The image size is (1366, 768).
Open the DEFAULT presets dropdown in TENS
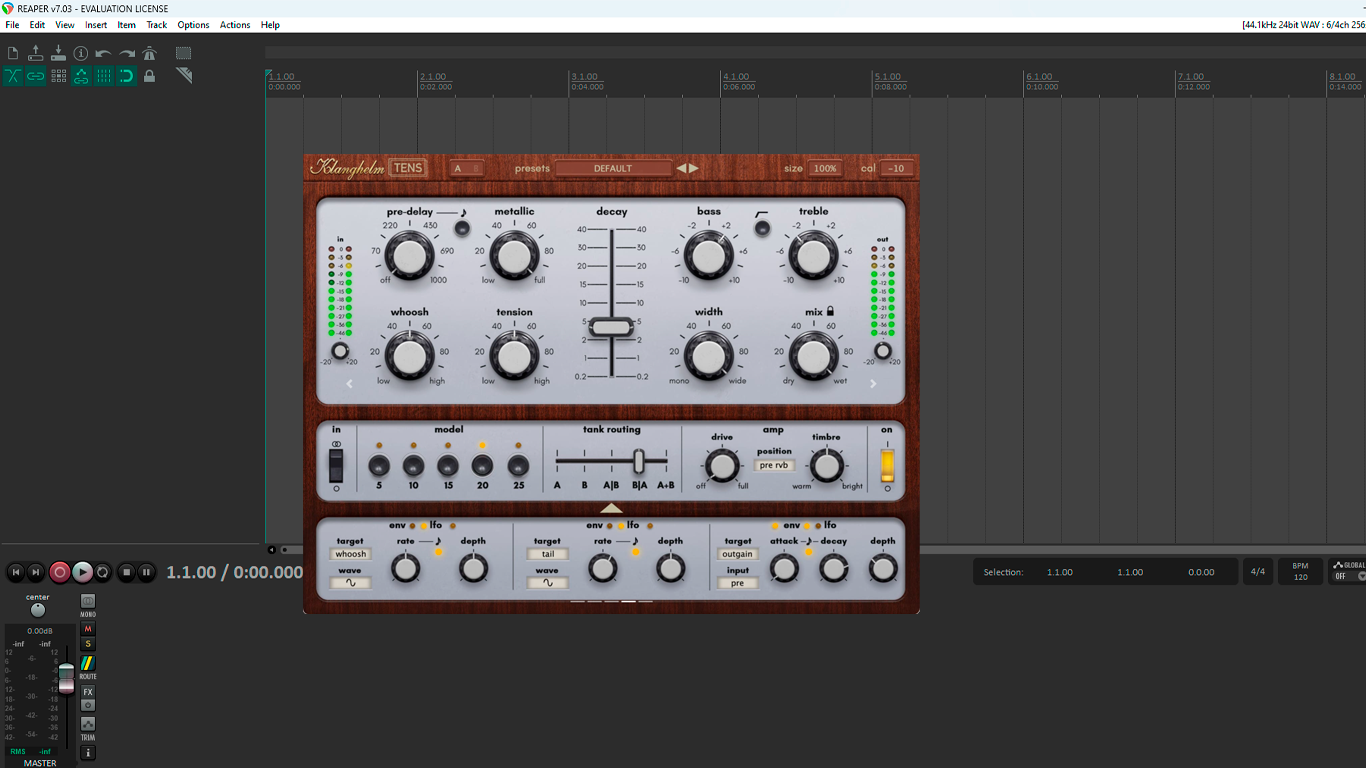click(613, 168)
